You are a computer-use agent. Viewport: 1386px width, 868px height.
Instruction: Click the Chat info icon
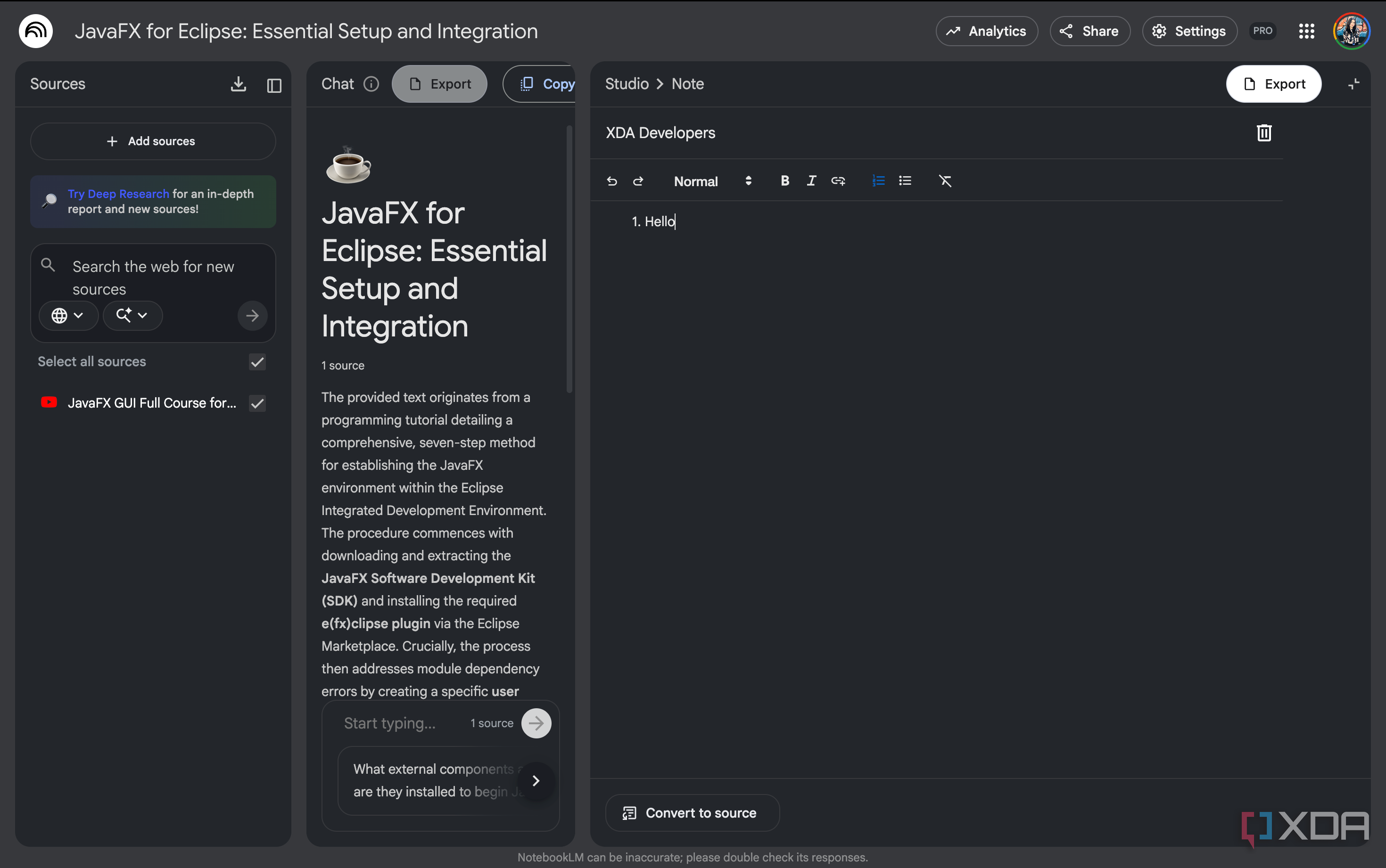pyautogui.click(x=371, y=84)
